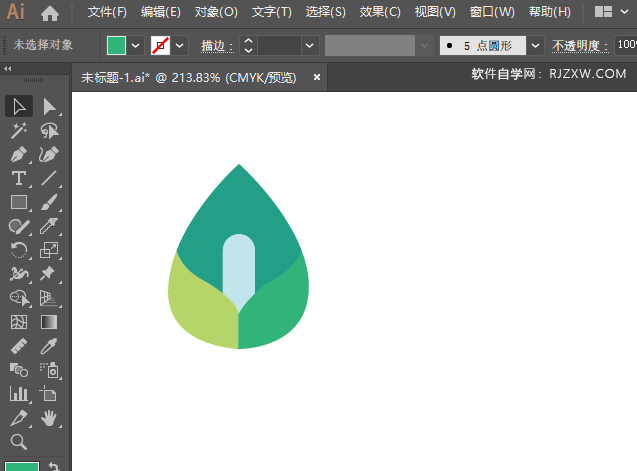Select the Hand tool
The image size is (637, 471).
pos(49,418)
